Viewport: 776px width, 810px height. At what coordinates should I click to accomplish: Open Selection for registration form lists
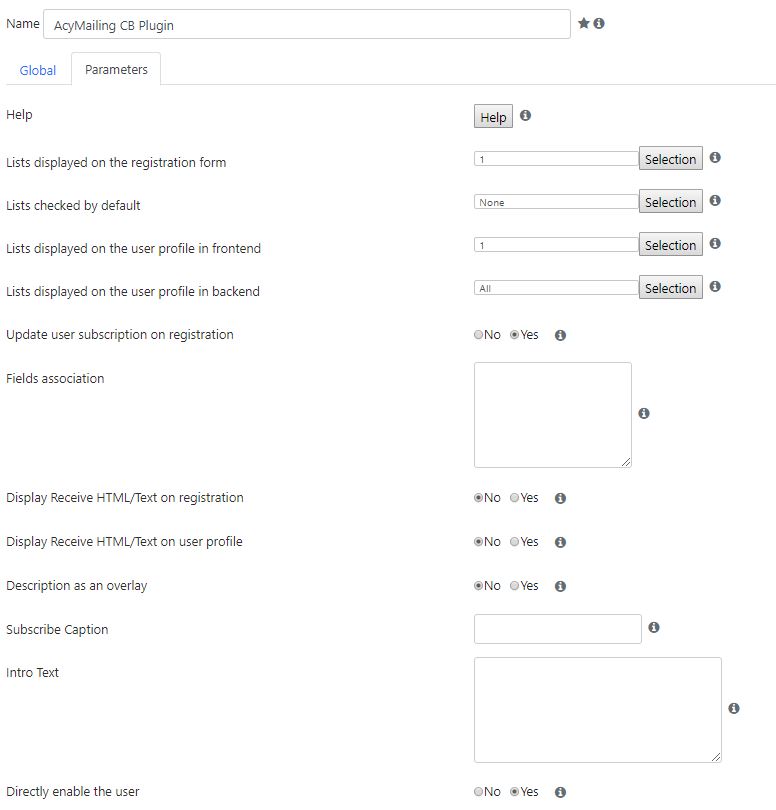(x=671, y=159)
